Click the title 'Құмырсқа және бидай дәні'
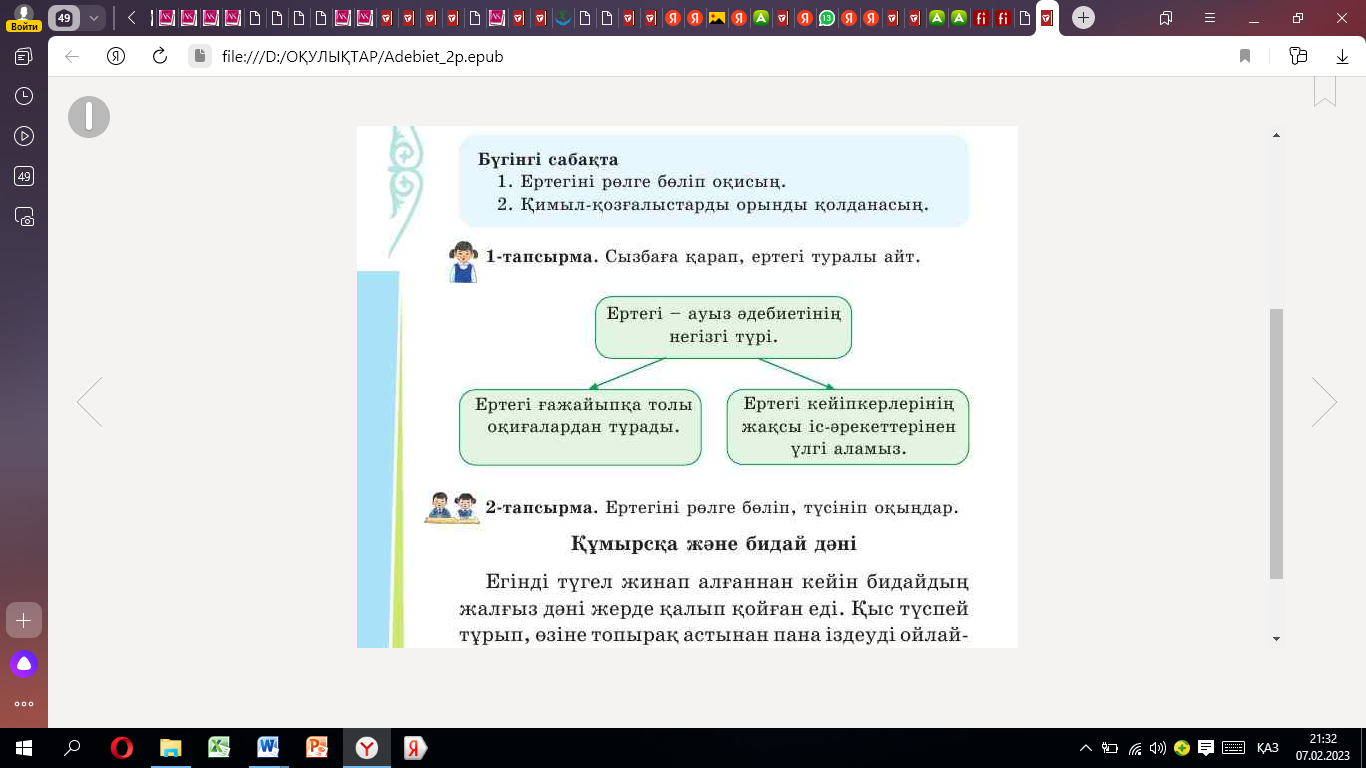 (713, 544)
